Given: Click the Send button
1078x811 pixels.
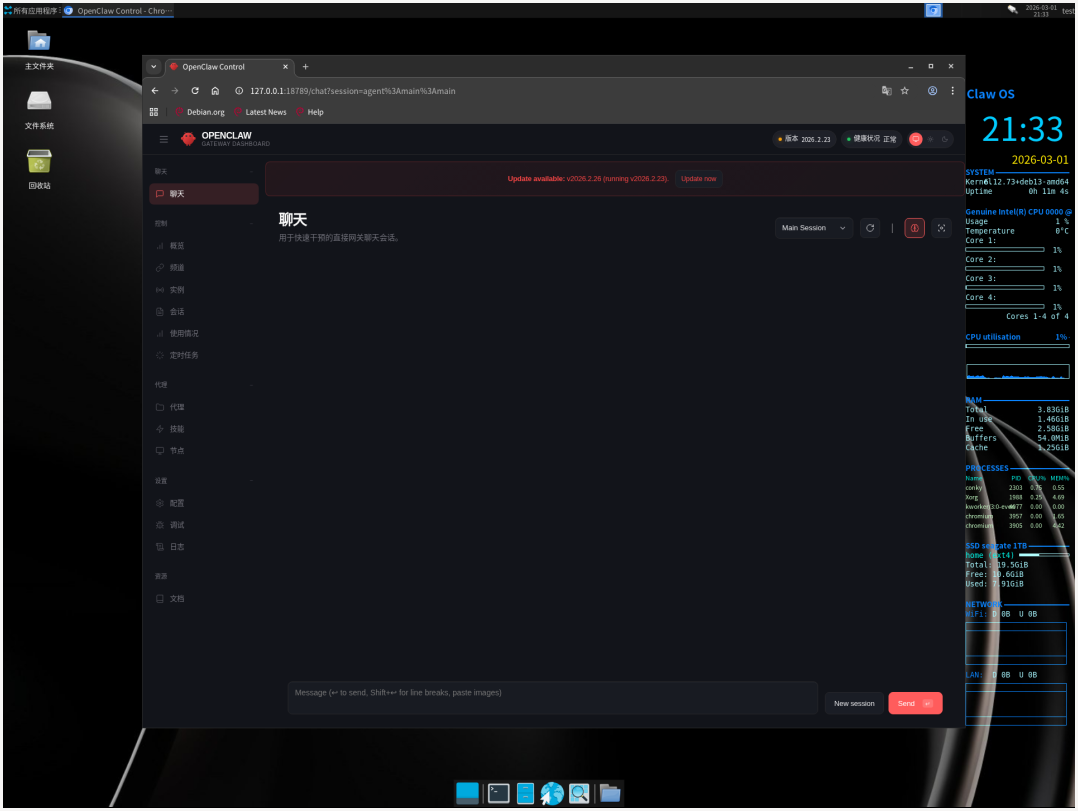Looking at the screenshot, I should 915,703.
